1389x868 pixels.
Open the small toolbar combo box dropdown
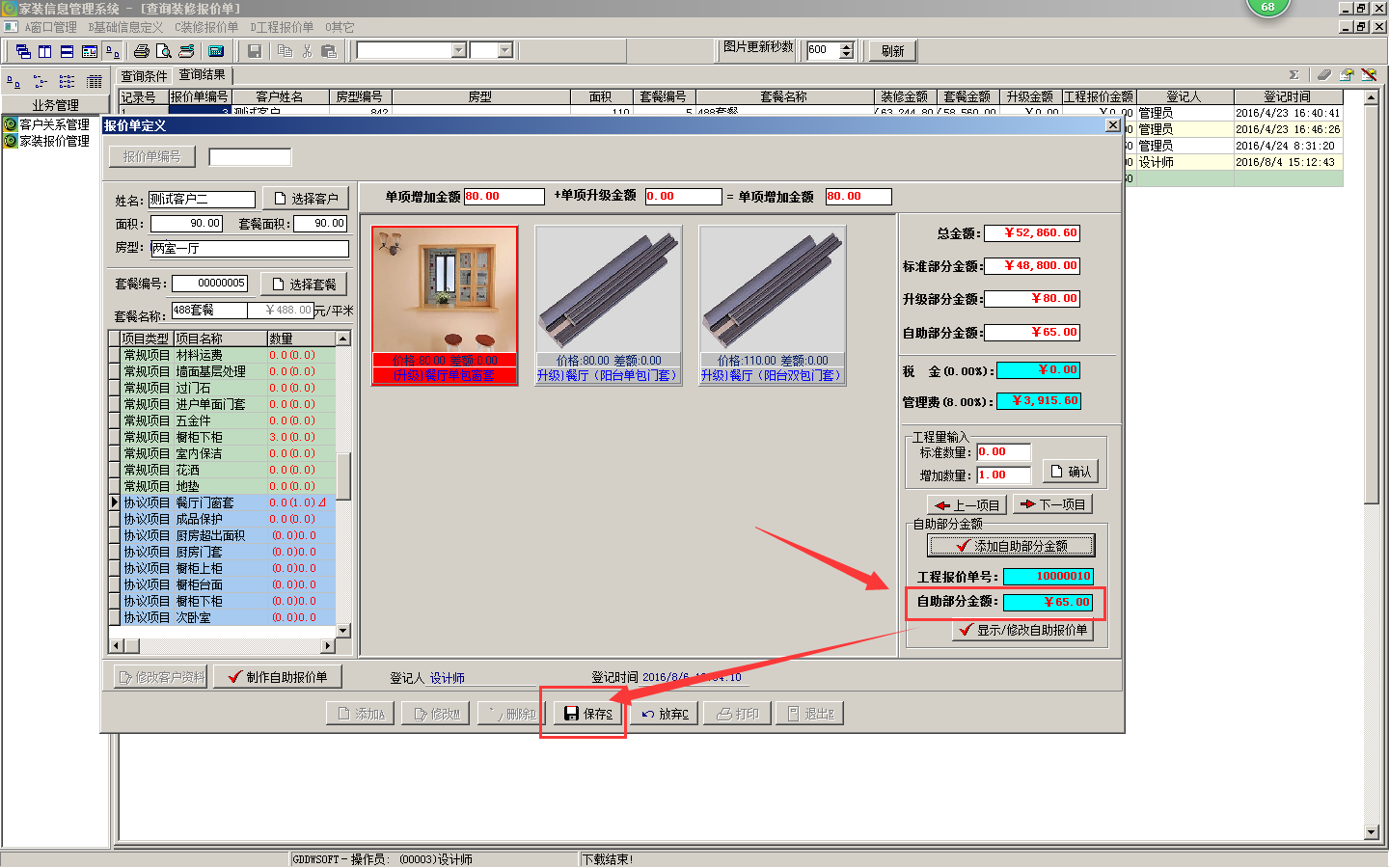click(504, 50)
